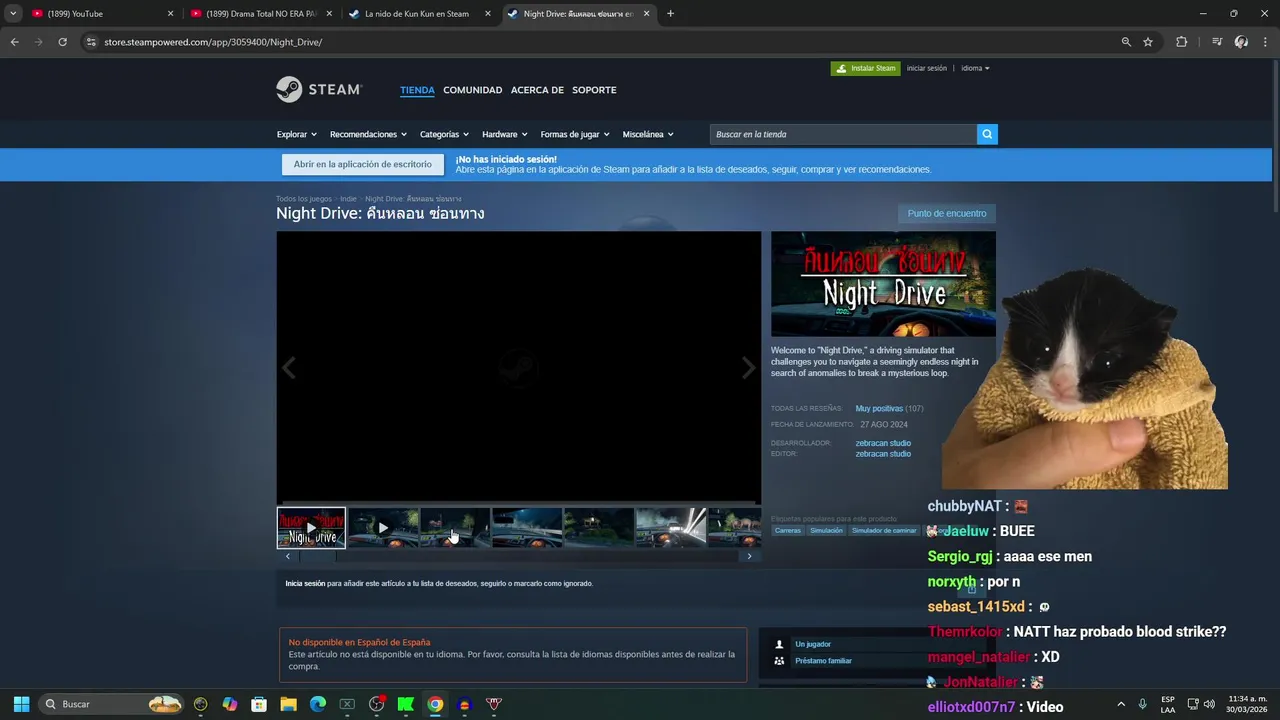The image size is (1280, 720).
Task: Open Microsoft Edge from the taskbar
Action: [x=318, y=704]
